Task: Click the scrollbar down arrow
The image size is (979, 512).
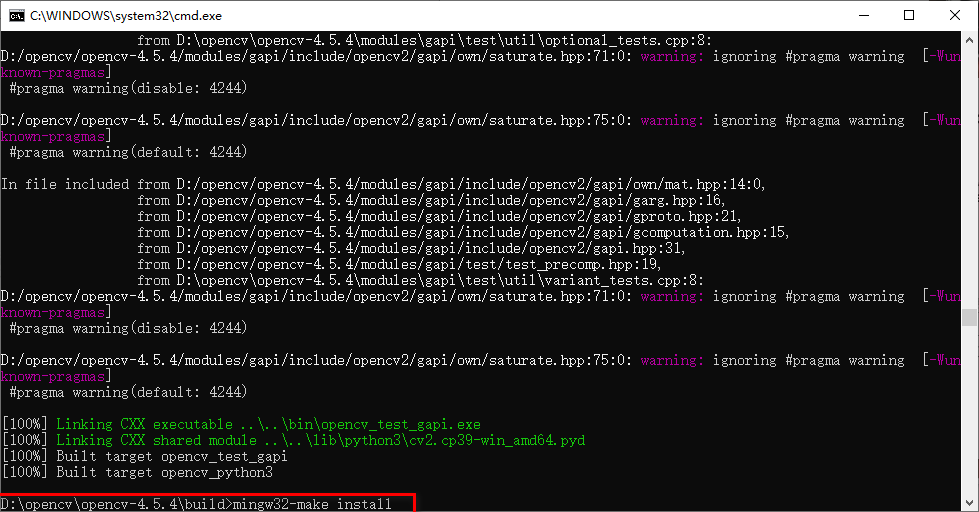Action: point(969,503)
